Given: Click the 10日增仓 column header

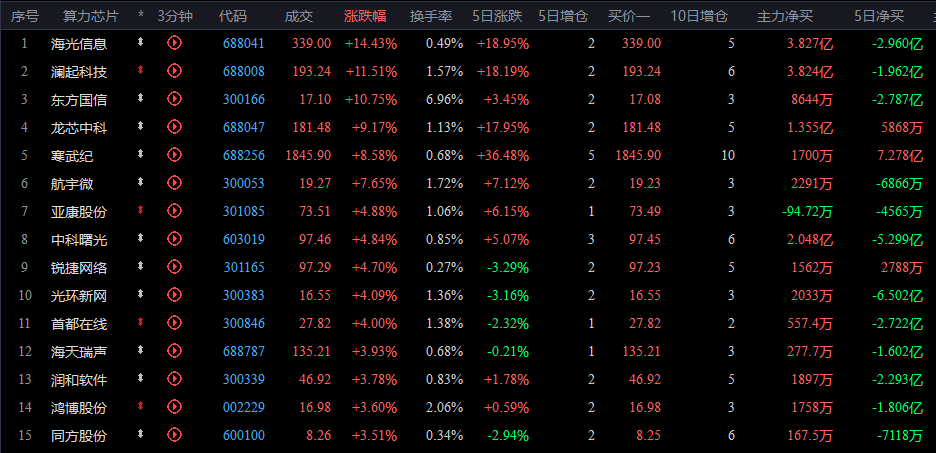Looking at the screenshot, I should click(699, 16).
